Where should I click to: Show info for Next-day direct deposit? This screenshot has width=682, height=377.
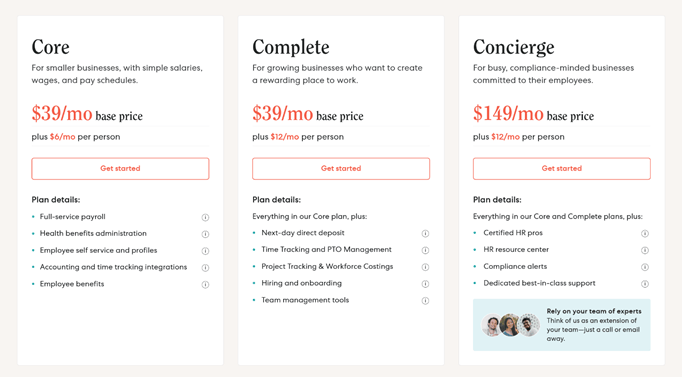coord(425,234)
